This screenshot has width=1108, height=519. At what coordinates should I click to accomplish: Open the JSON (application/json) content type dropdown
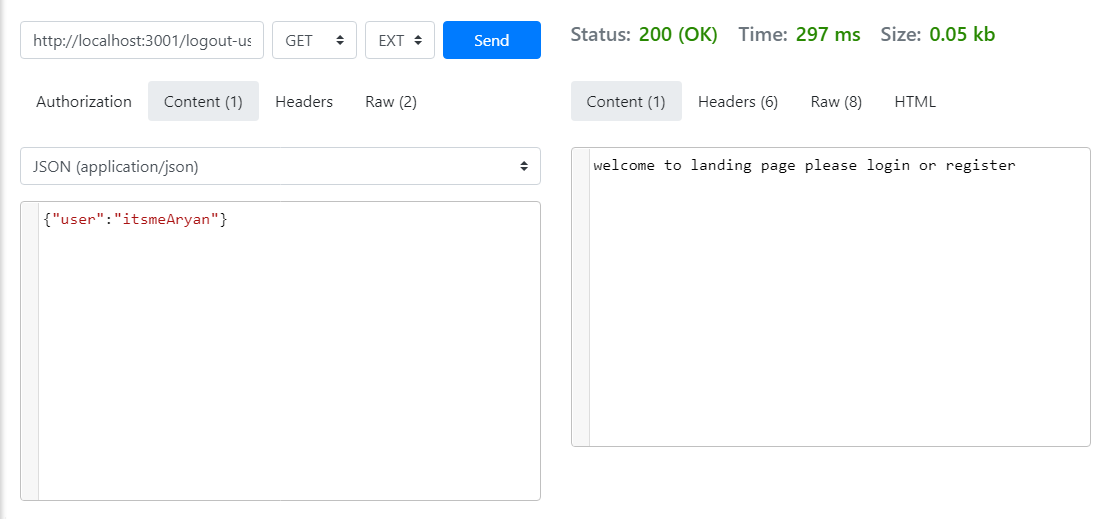(281, 166)
